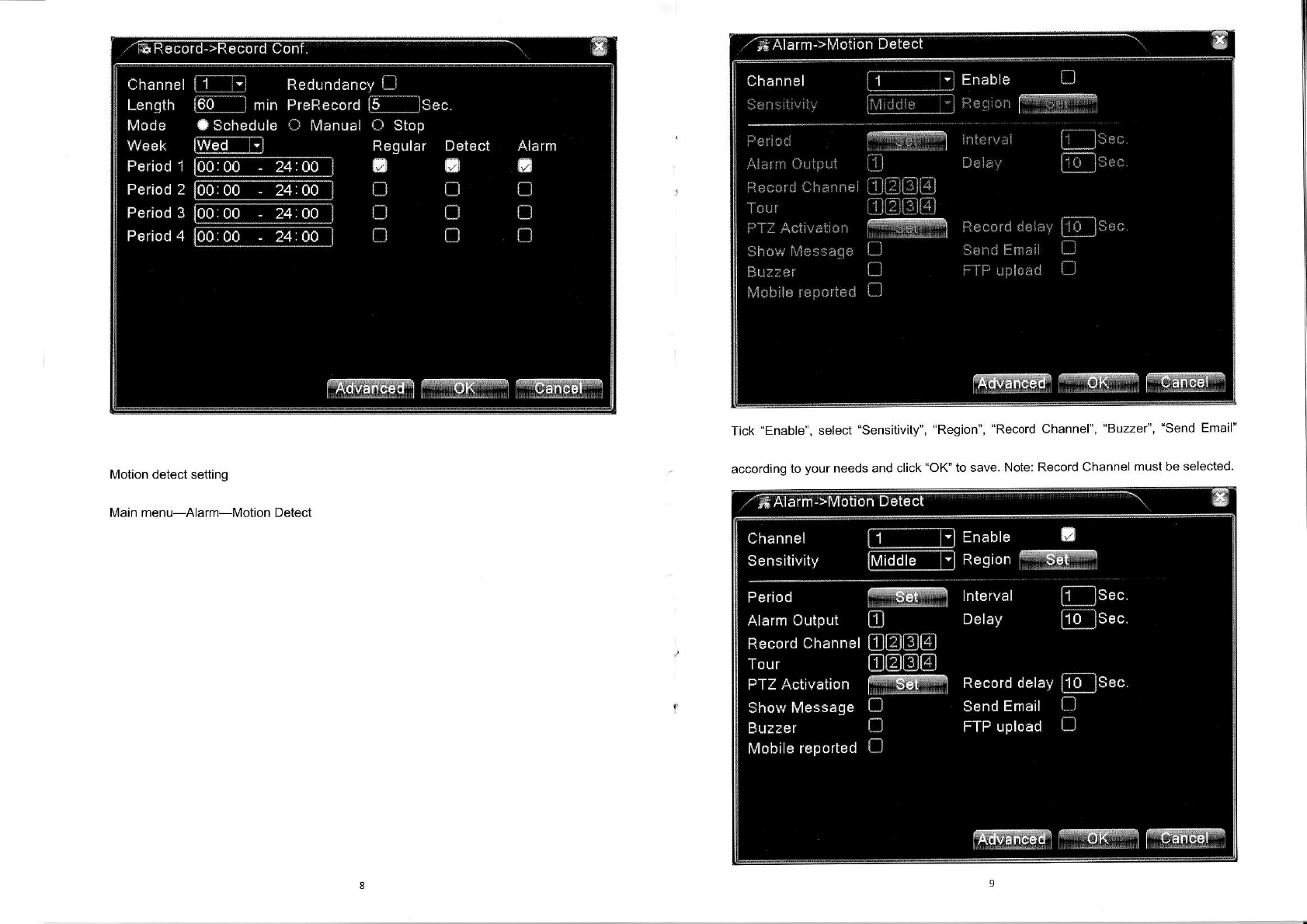1307x924 pixels.
Task: Open Sensitivity dropdown in enabled Motion Detect dialog
Action: (947, 560)
